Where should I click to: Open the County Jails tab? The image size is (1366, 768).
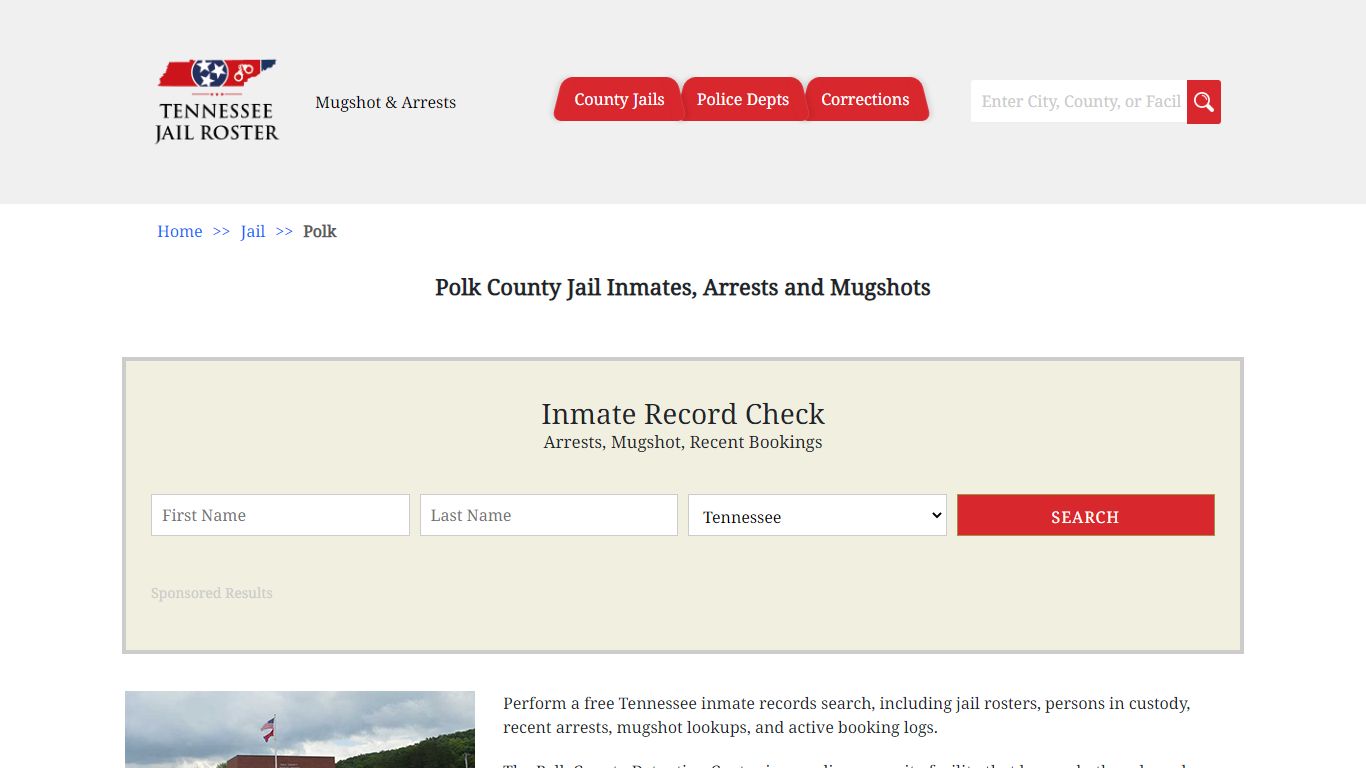coord(619,99)
